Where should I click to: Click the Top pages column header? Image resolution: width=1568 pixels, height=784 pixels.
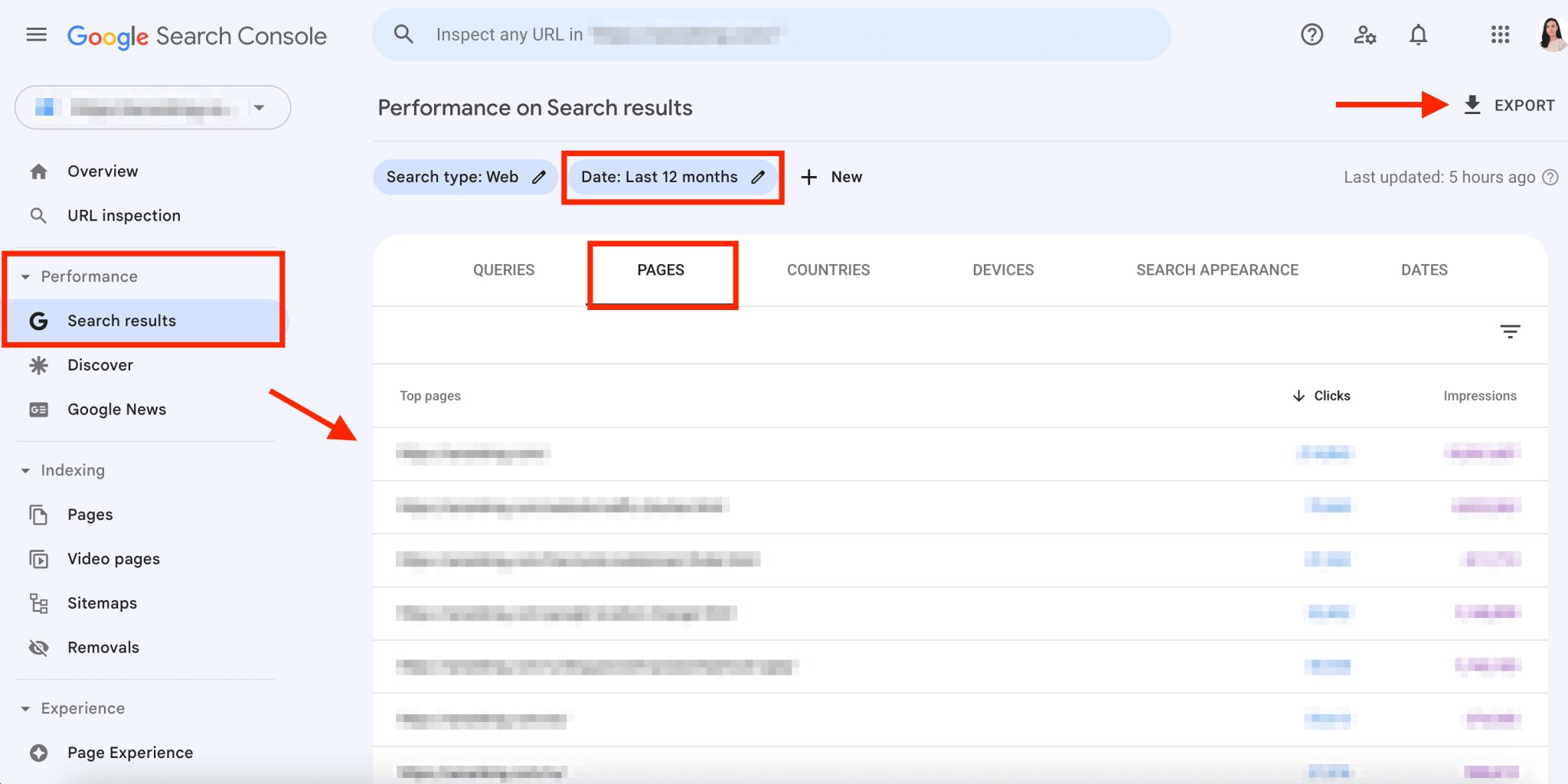[430, 396]
